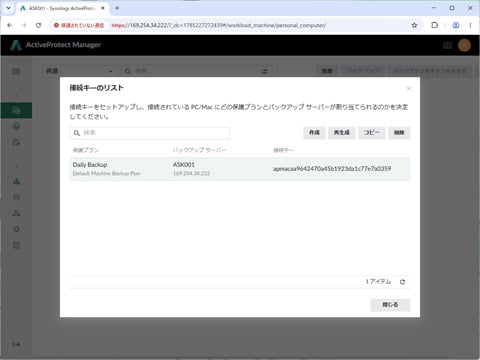Open a new browser tab
Image resolution: width=480 pixels, height=360 pixels.
117,8
